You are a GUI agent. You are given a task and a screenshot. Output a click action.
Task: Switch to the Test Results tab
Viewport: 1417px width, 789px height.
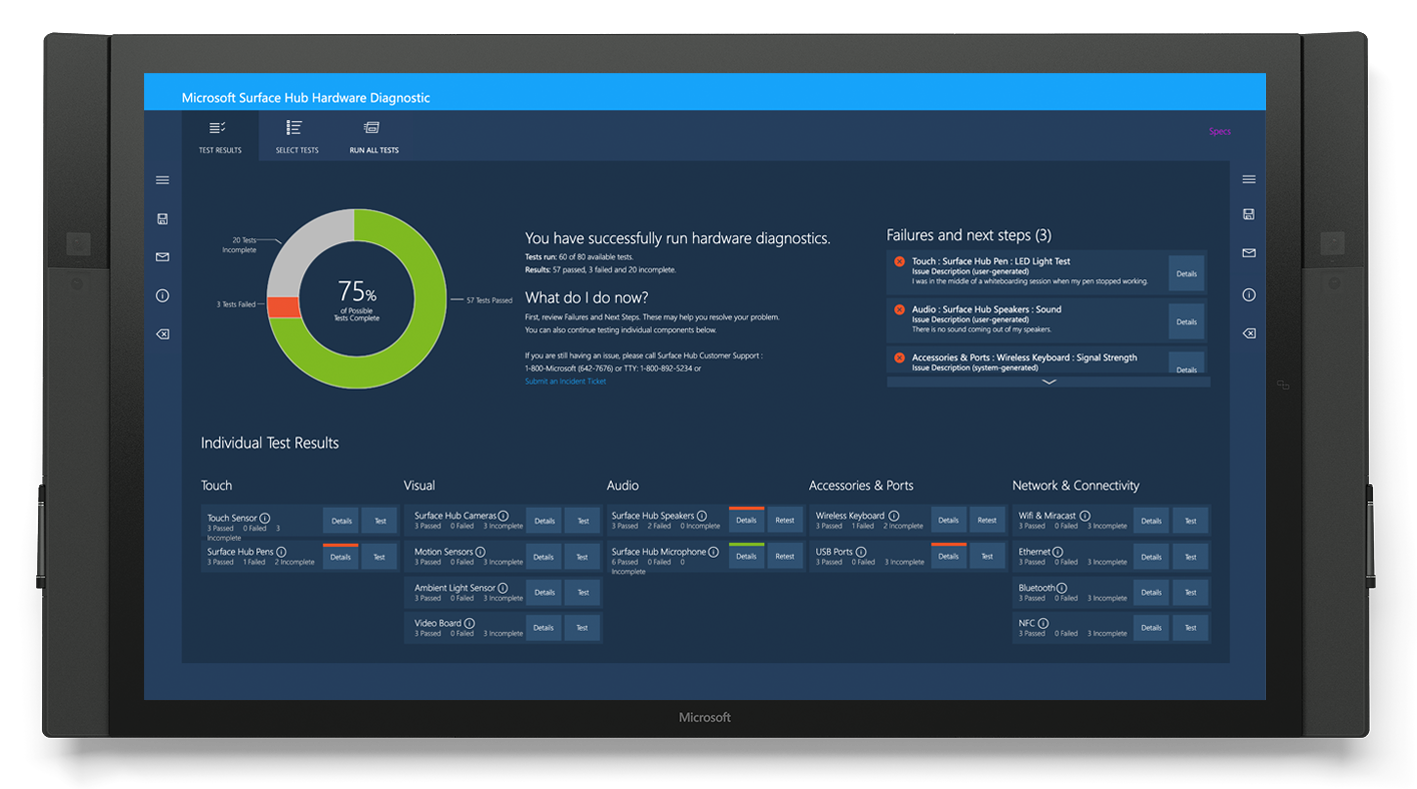tap(220, 136)
